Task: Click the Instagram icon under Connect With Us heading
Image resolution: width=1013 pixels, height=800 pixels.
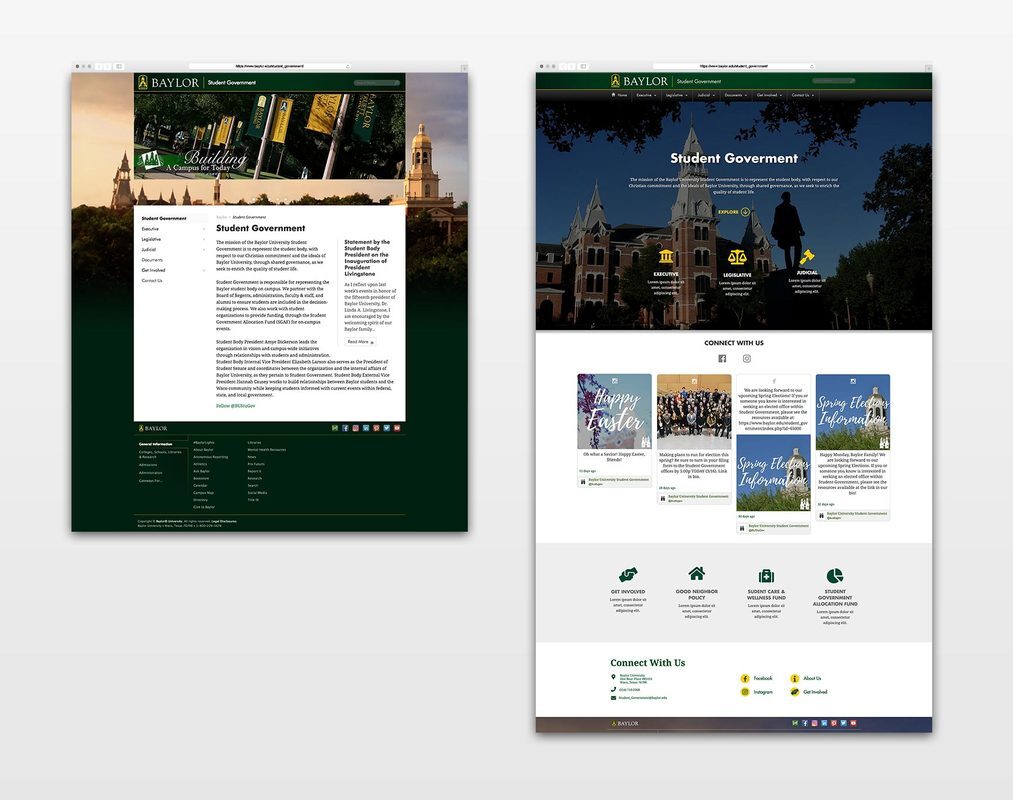Action: pyautogui.click(x=746, y=358)
